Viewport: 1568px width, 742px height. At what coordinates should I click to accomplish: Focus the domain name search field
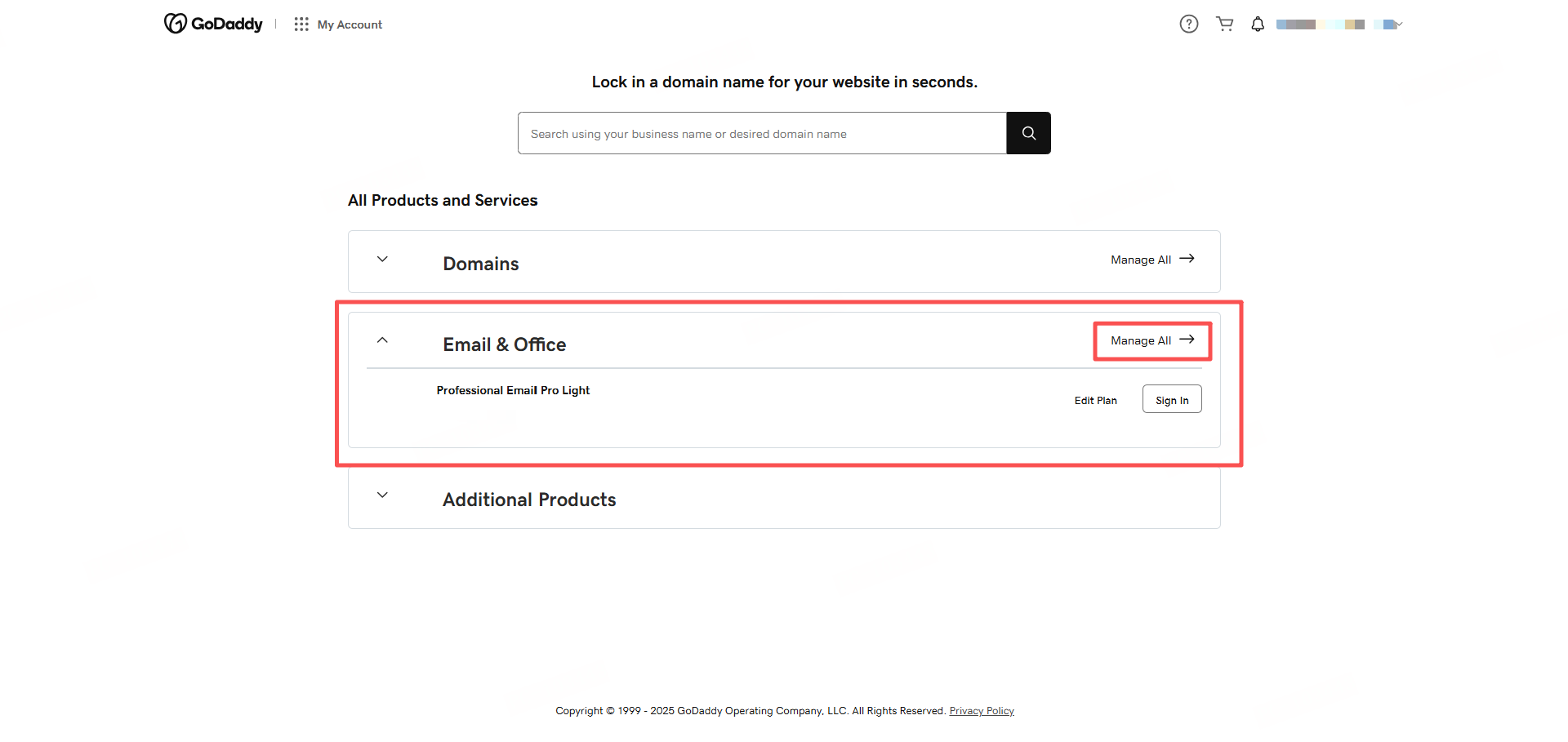click(x=761, y=133)
